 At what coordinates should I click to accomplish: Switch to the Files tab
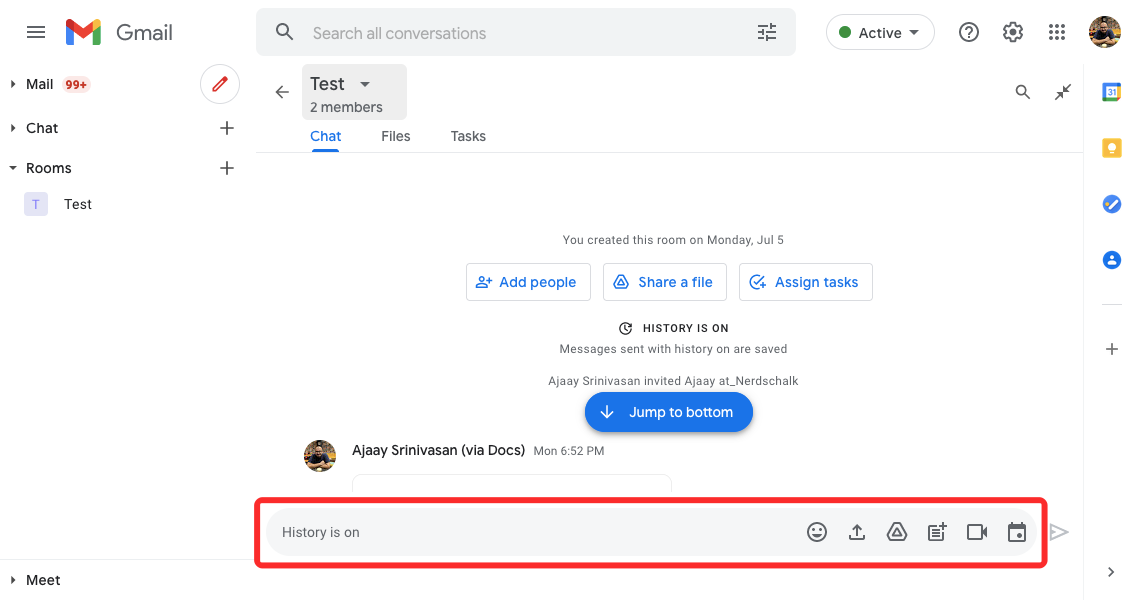(396, 136)
